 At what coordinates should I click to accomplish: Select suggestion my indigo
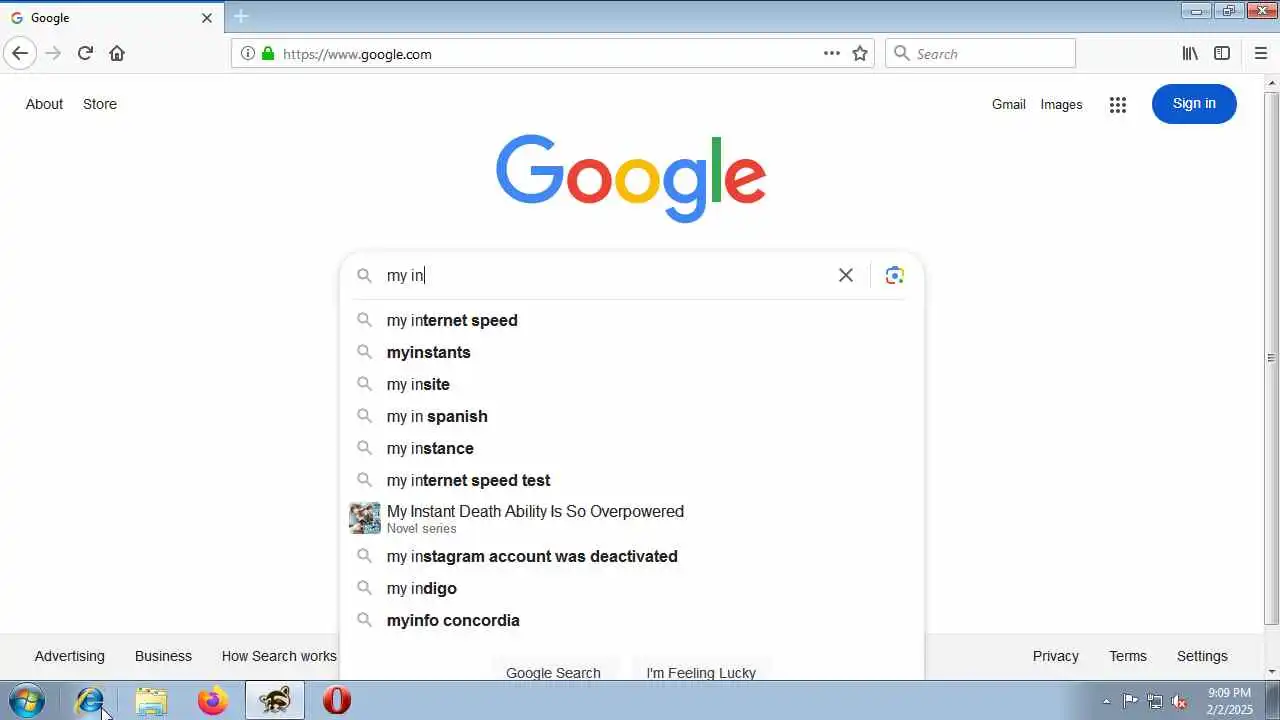point(632,588)
